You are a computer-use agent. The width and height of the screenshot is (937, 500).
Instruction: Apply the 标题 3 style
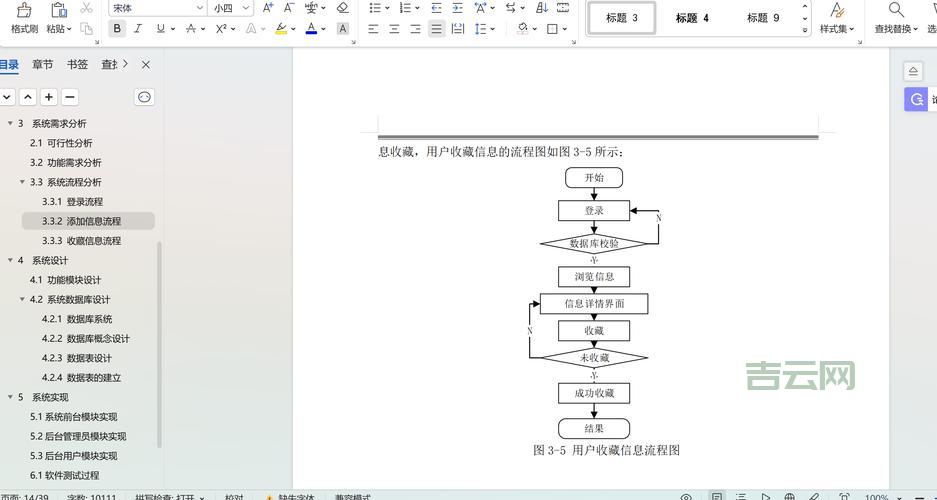pyautogui.click(x=621, y=18)
